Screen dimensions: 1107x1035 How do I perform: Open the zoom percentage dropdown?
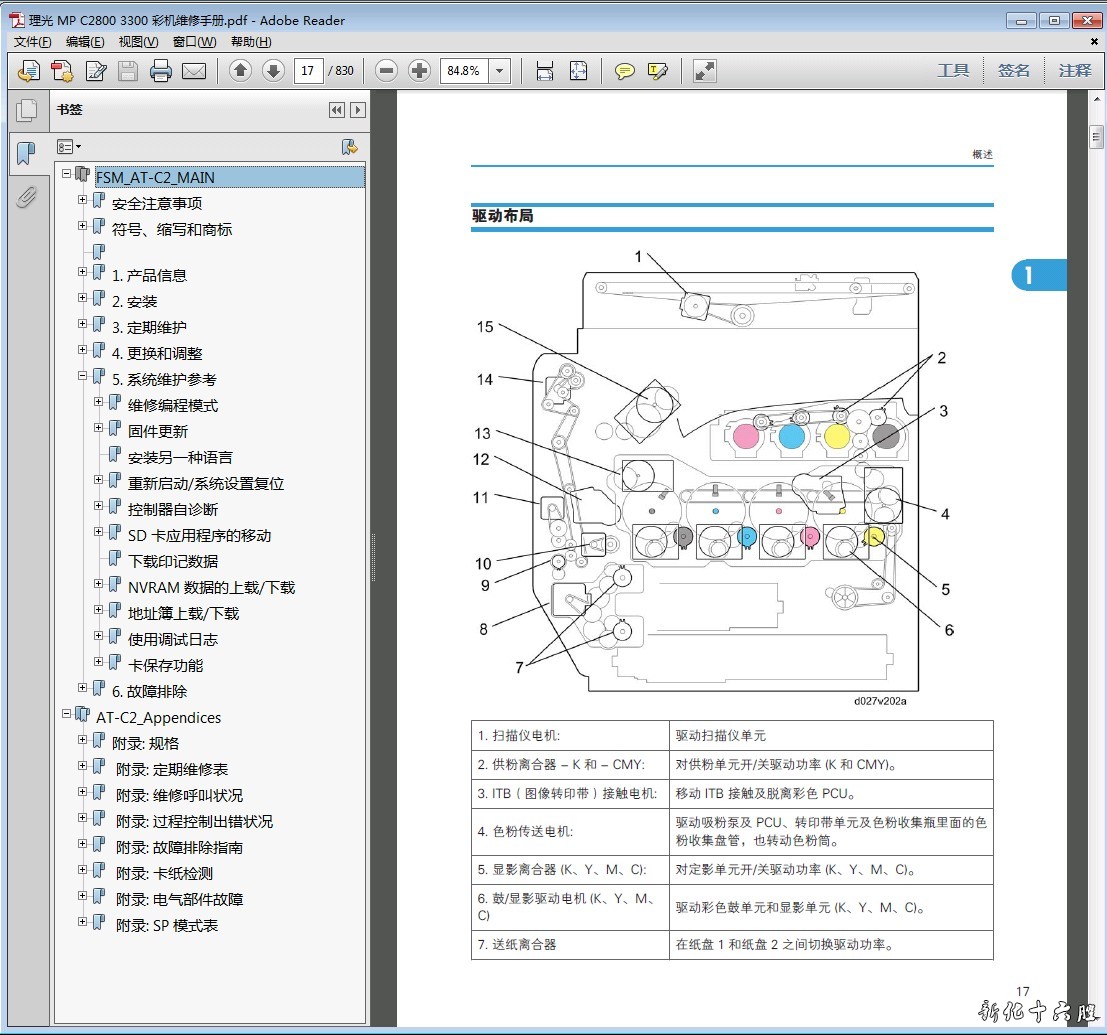click(x=500, y=71)
